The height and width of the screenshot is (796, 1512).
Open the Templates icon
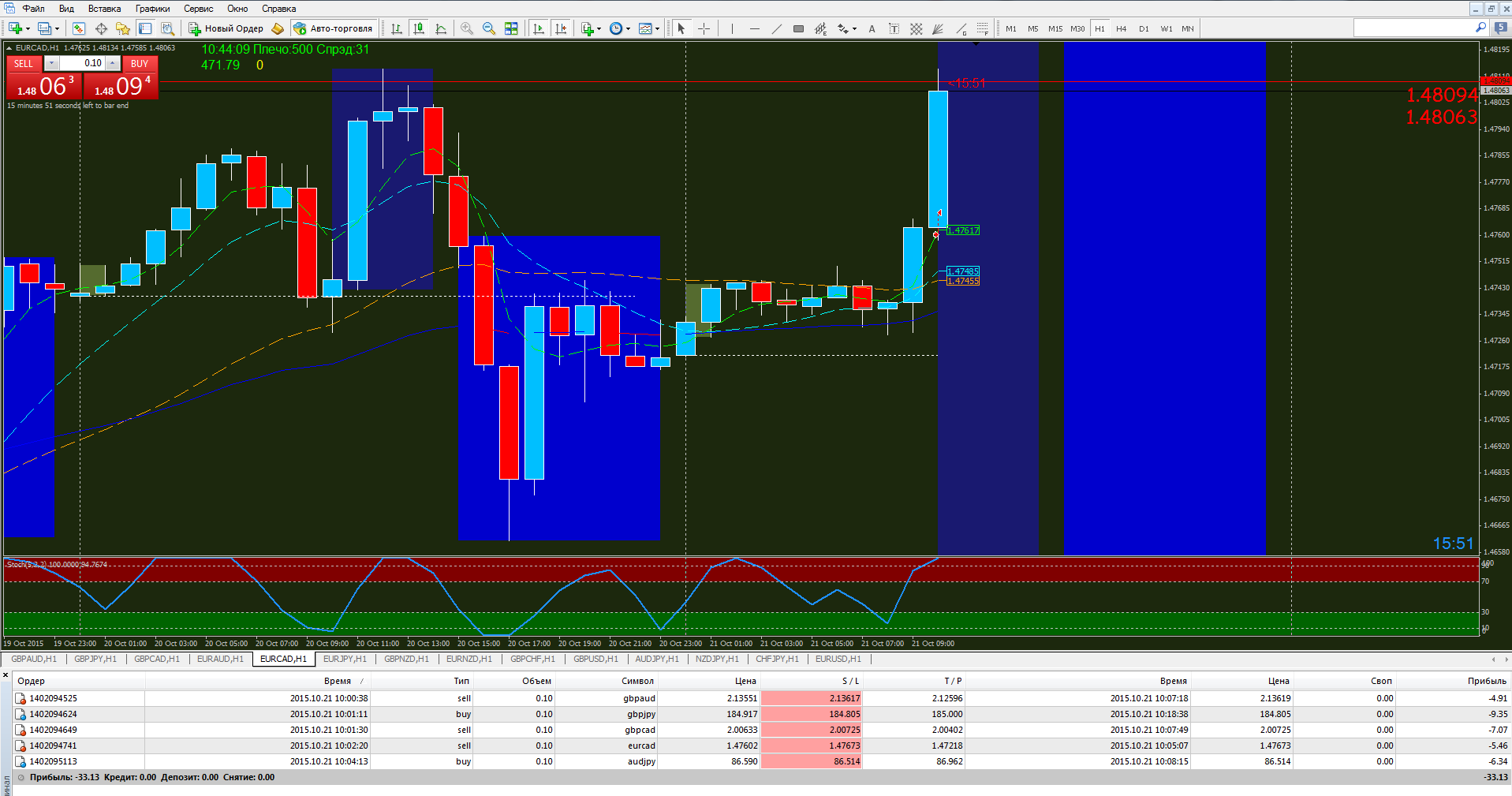pos(645,28)
